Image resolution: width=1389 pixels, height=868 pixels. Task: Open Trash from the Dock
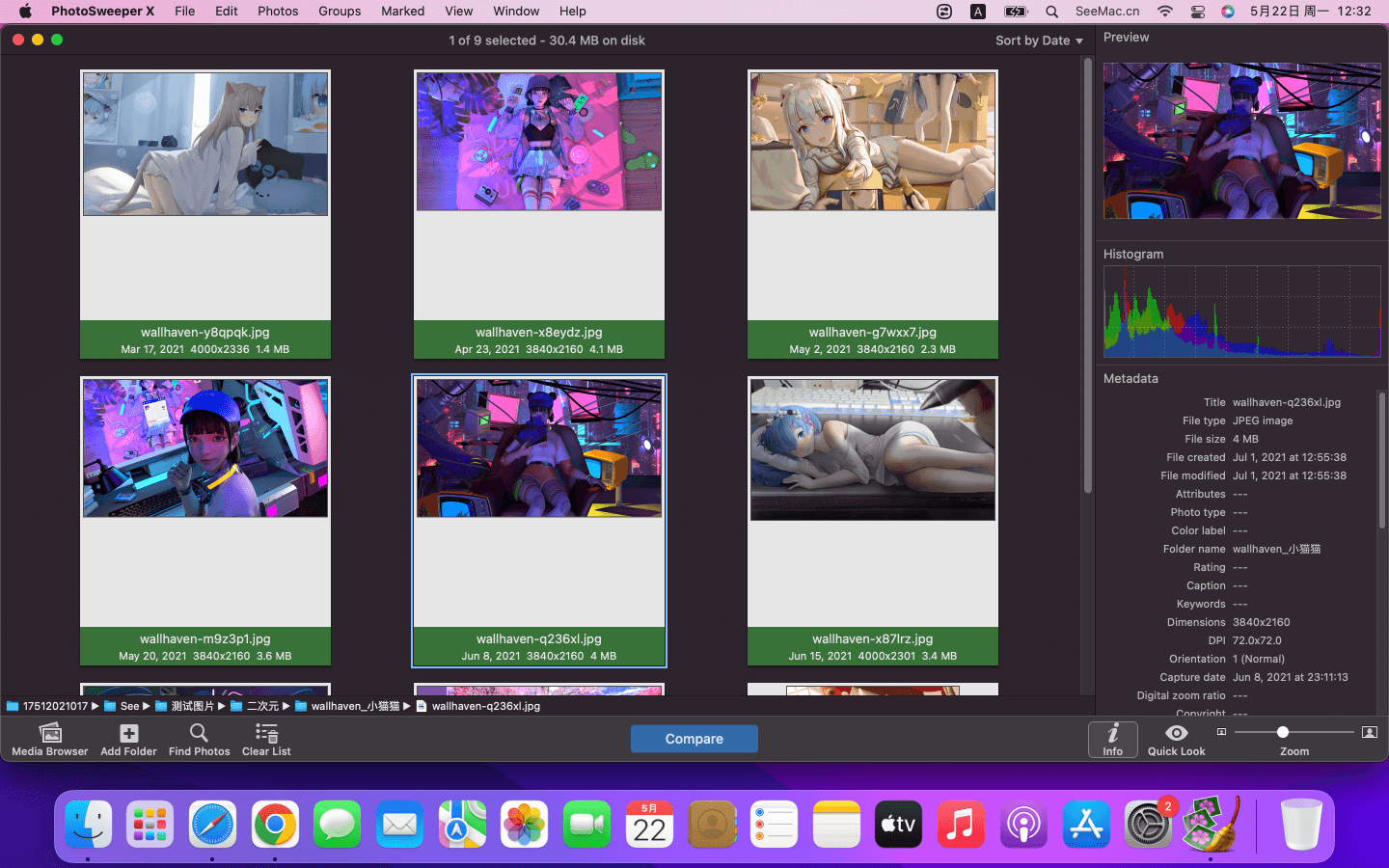coord(1301,825)
